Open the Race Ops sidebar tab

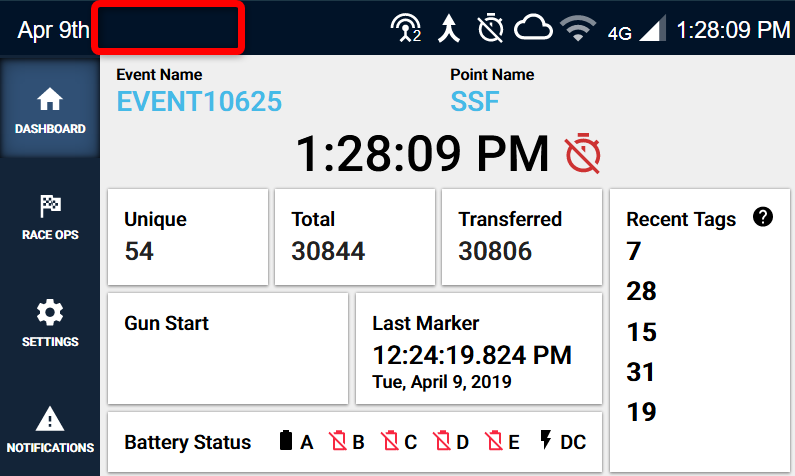(x=50, y=217)
